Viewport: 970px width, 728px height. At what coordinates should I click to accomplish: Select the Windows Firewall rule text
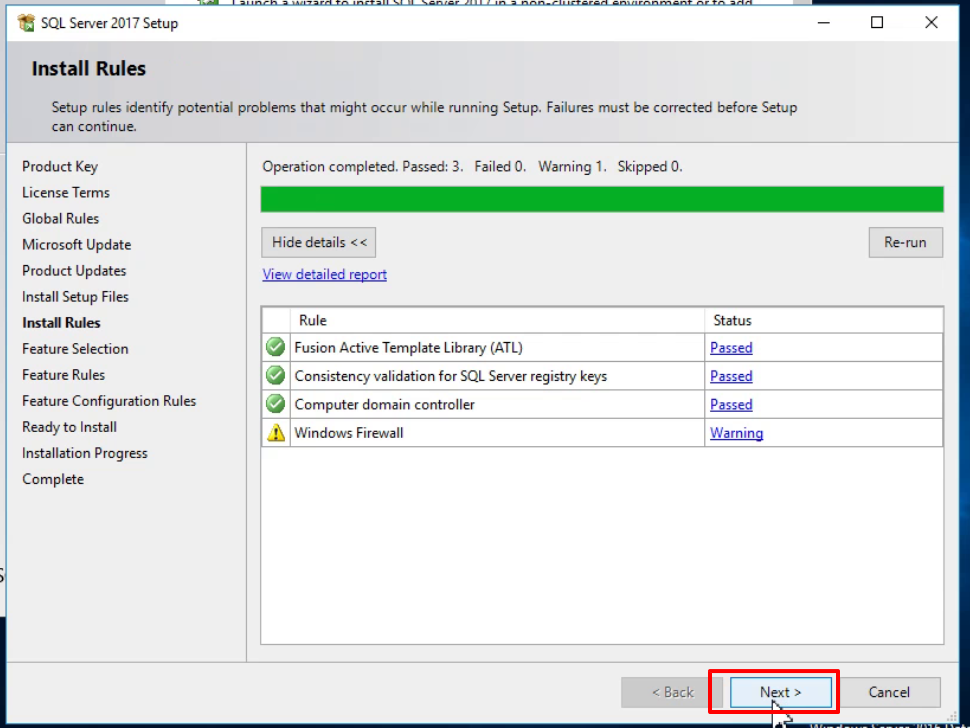pyautogui.click(x=349, y=433)
